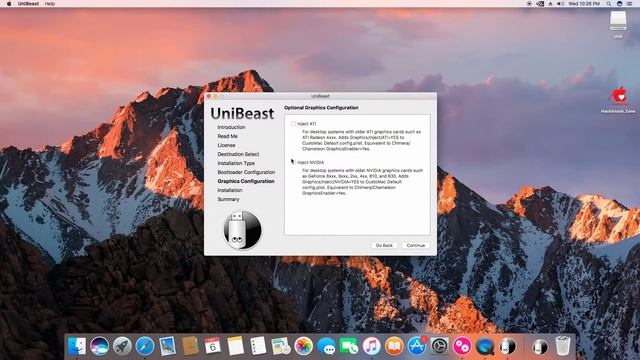Screen dimensions: 640x360
Task: Open App Store icon in Dock
Action: [x=417, y=346]
